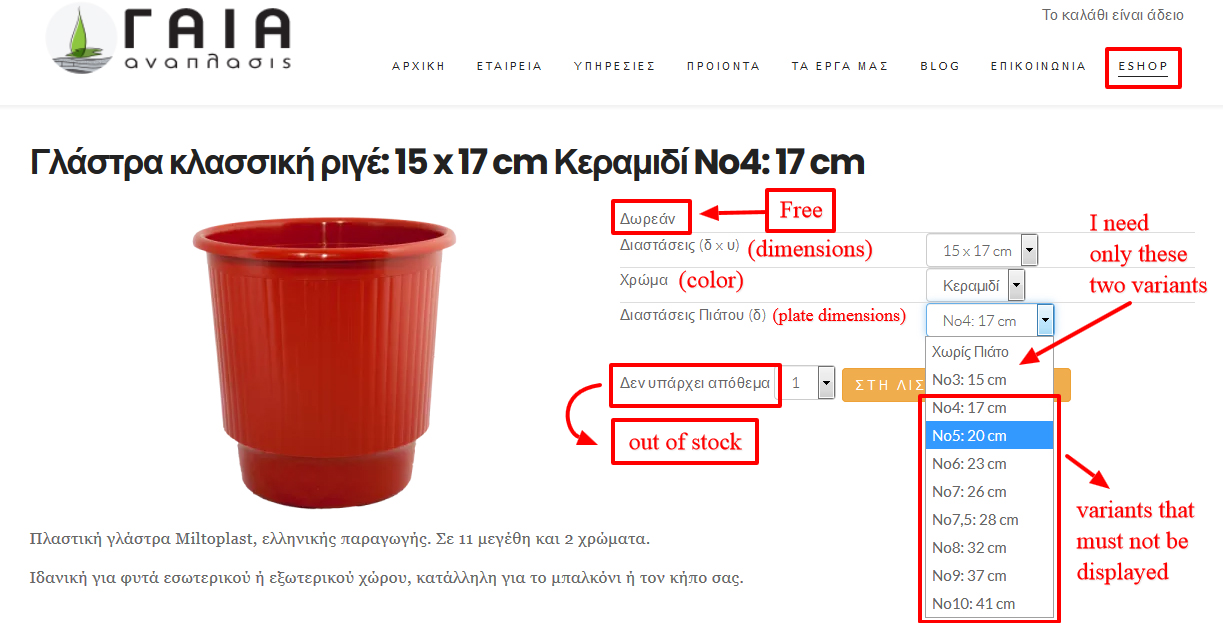Go to the ΥΠΗΡΕΣΙΕΣ page
Viewport: 1223px width, 623px height.
coord(615,66)
